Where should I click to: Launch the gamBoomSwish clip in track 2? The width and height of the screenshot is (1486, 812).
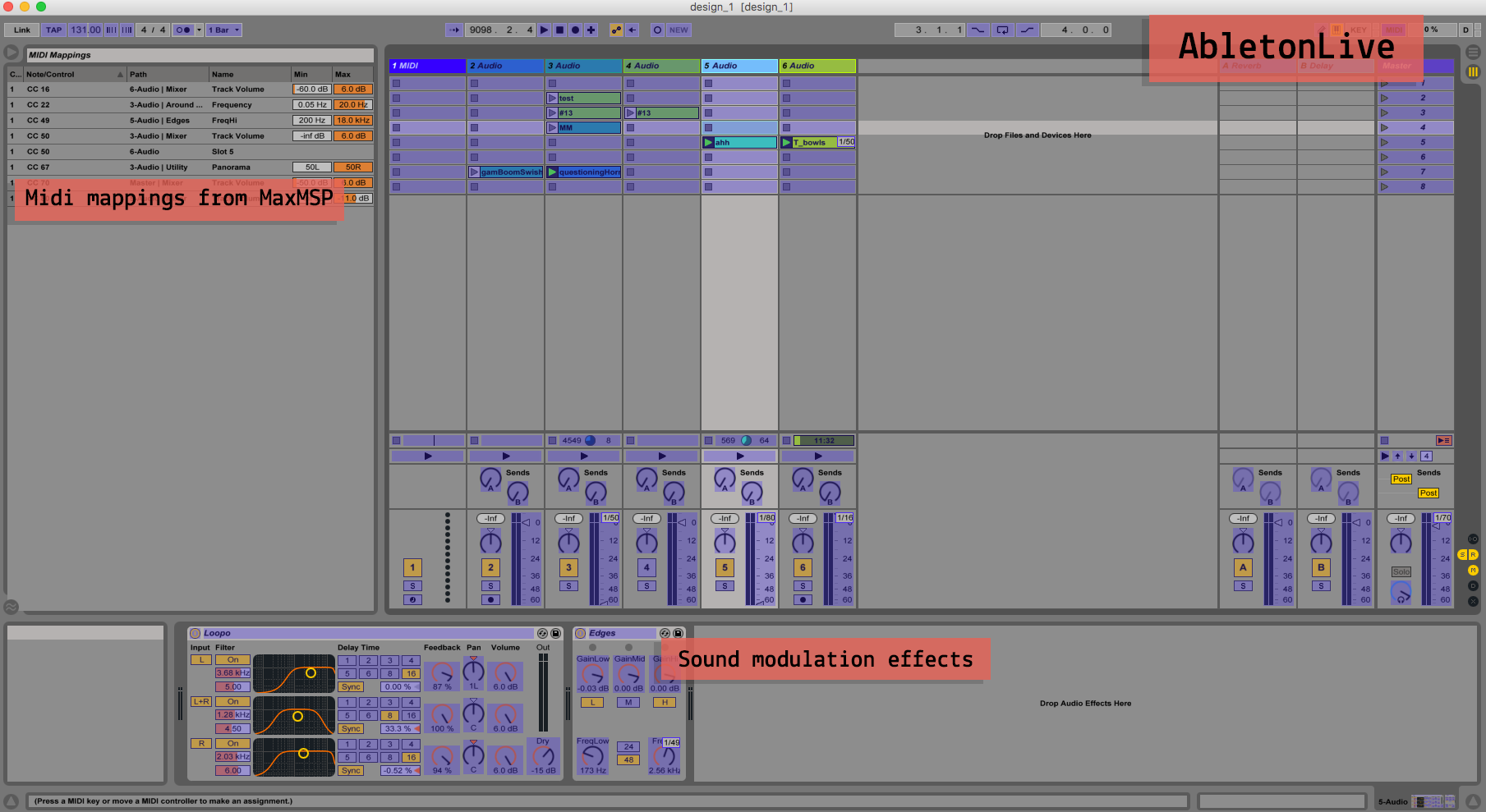(474, 172)
